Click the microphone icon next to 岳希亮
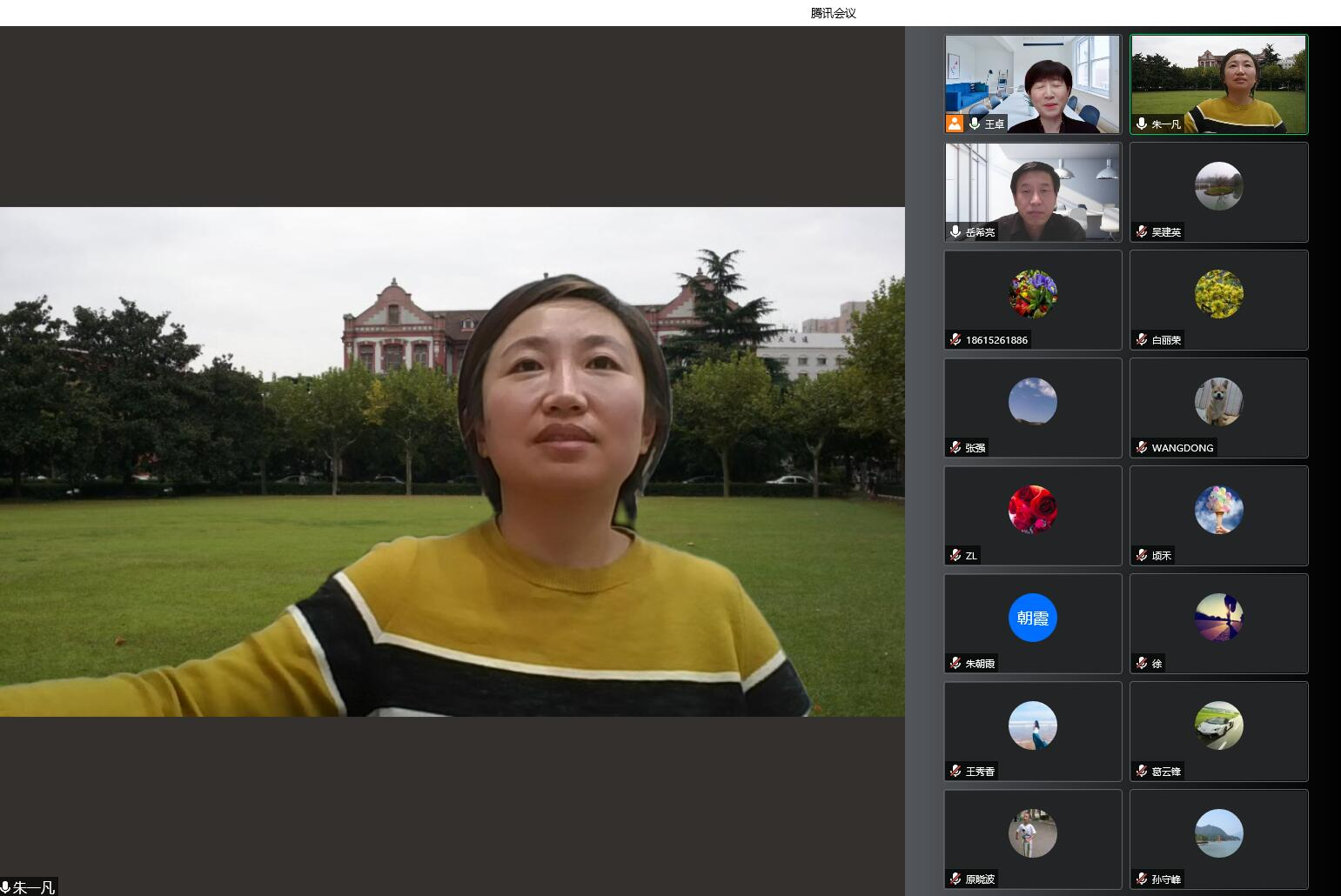 pyautogui.click(x=955, y=232)
